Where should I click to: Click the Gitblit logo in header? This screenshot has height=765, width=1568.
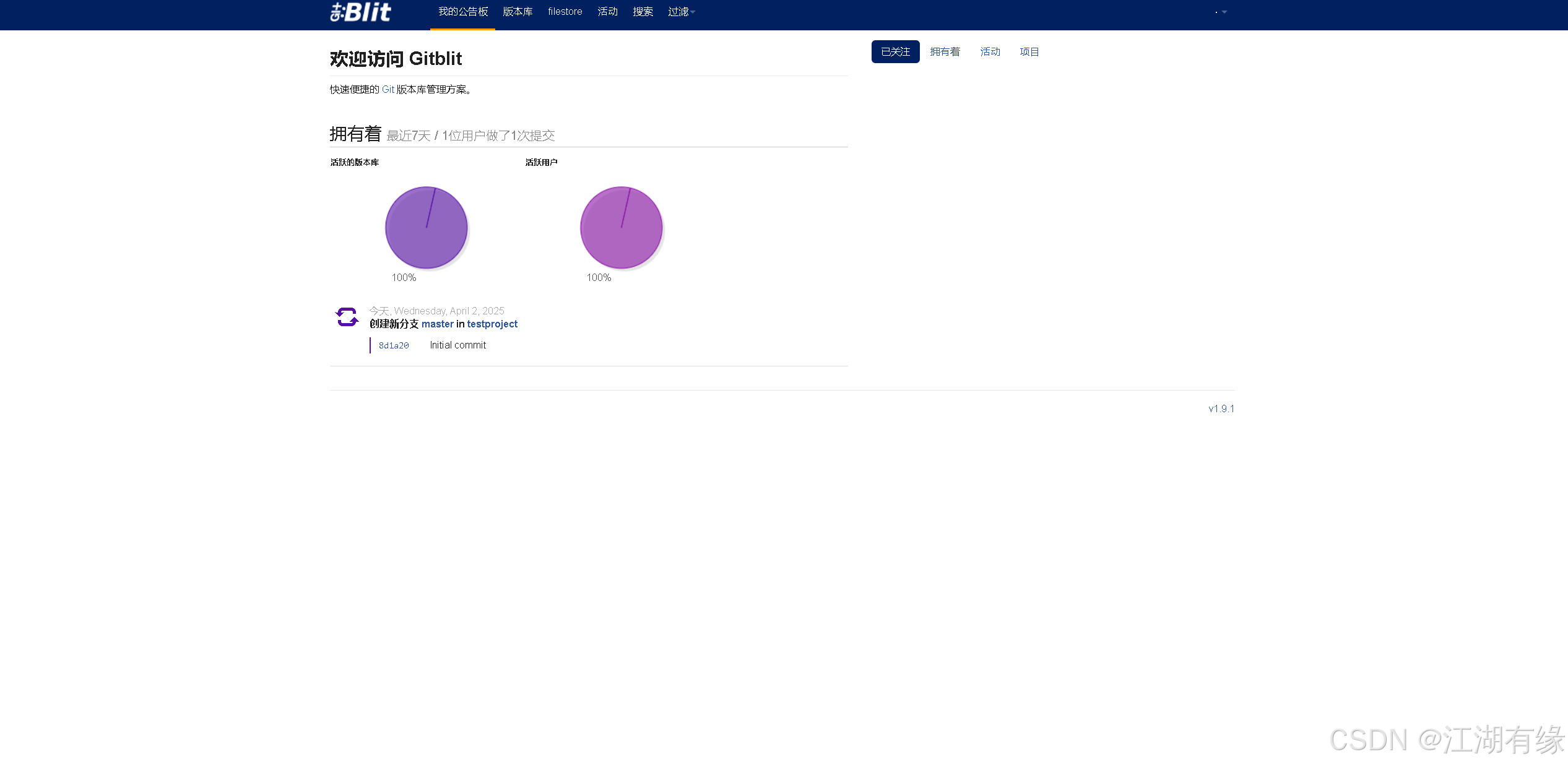pyautogui.click(x=360, y=12)
